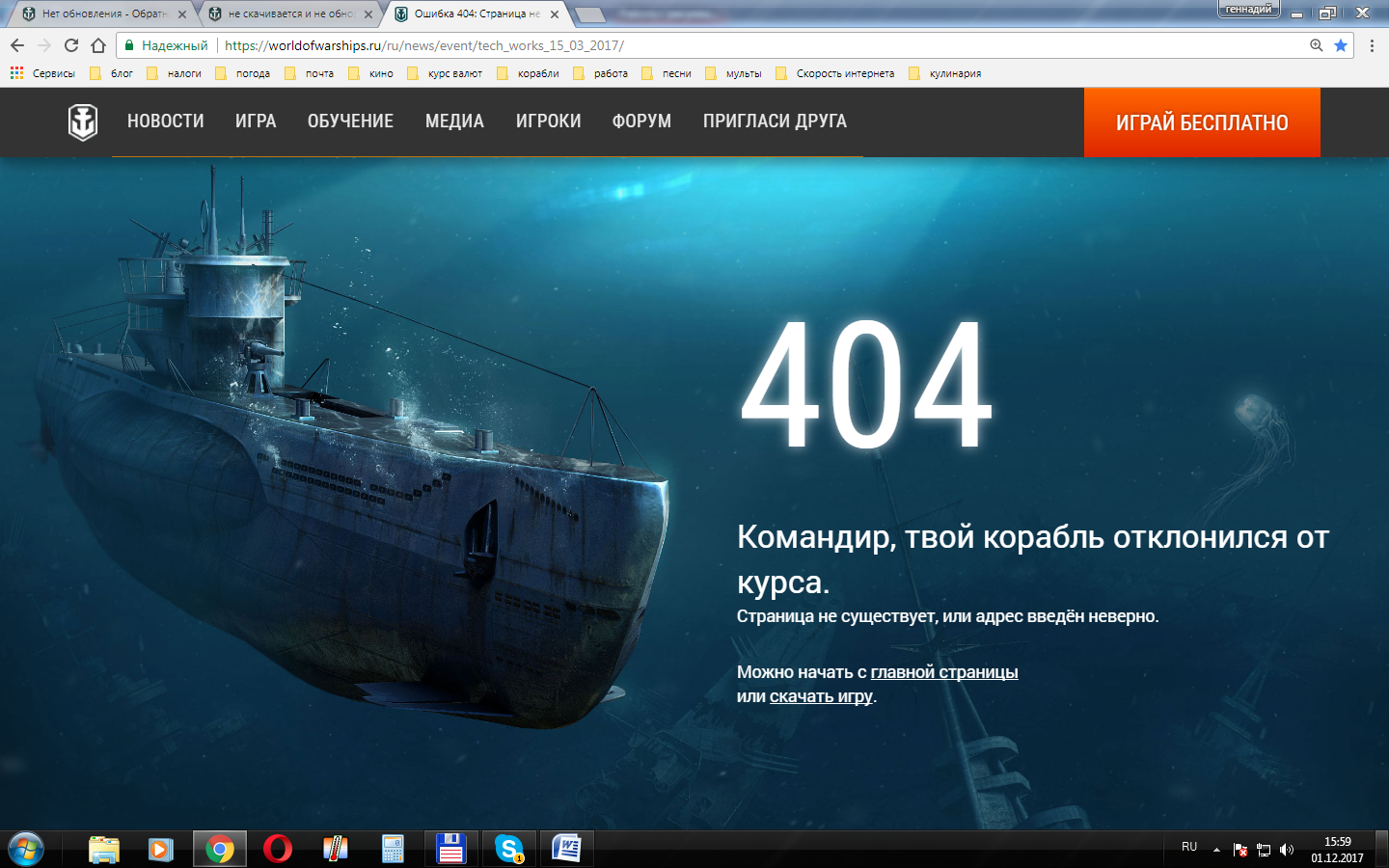
Task: Open Microsoft Word from taskbar
Action: (x=566, y=850)
